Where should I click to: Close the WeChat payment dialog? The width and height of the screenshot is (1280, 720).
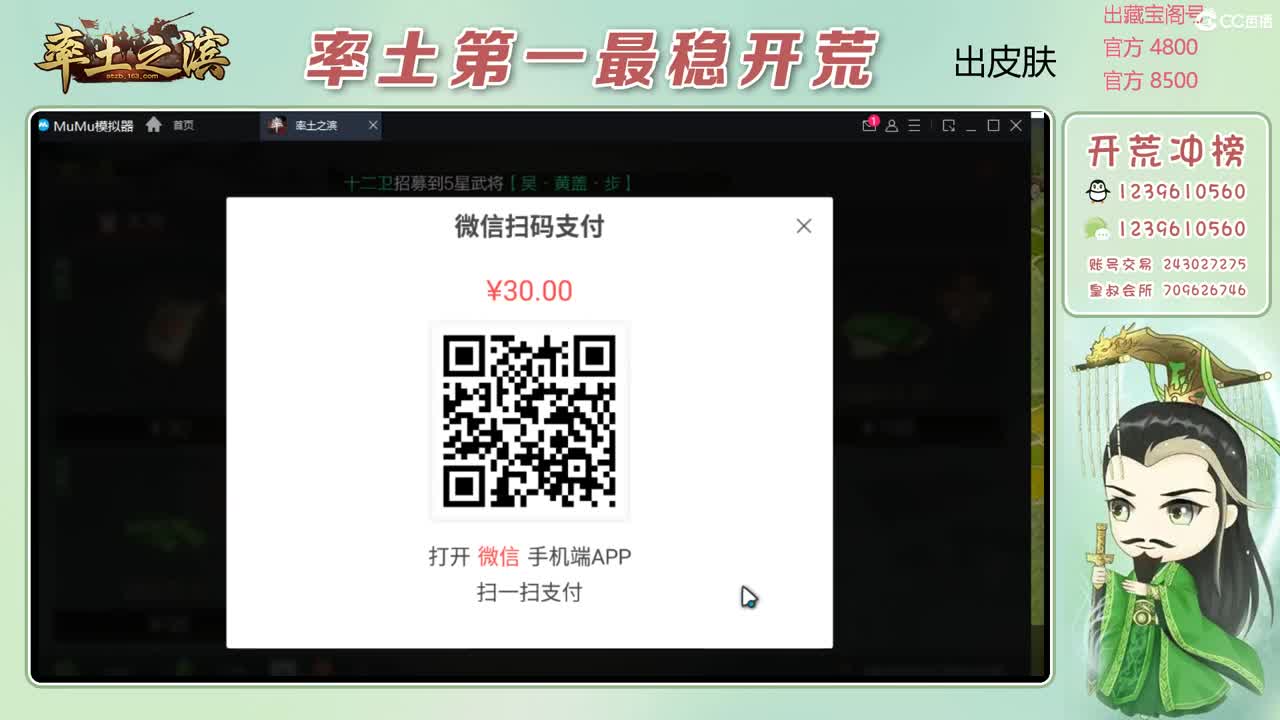click(x=804, y=226)
